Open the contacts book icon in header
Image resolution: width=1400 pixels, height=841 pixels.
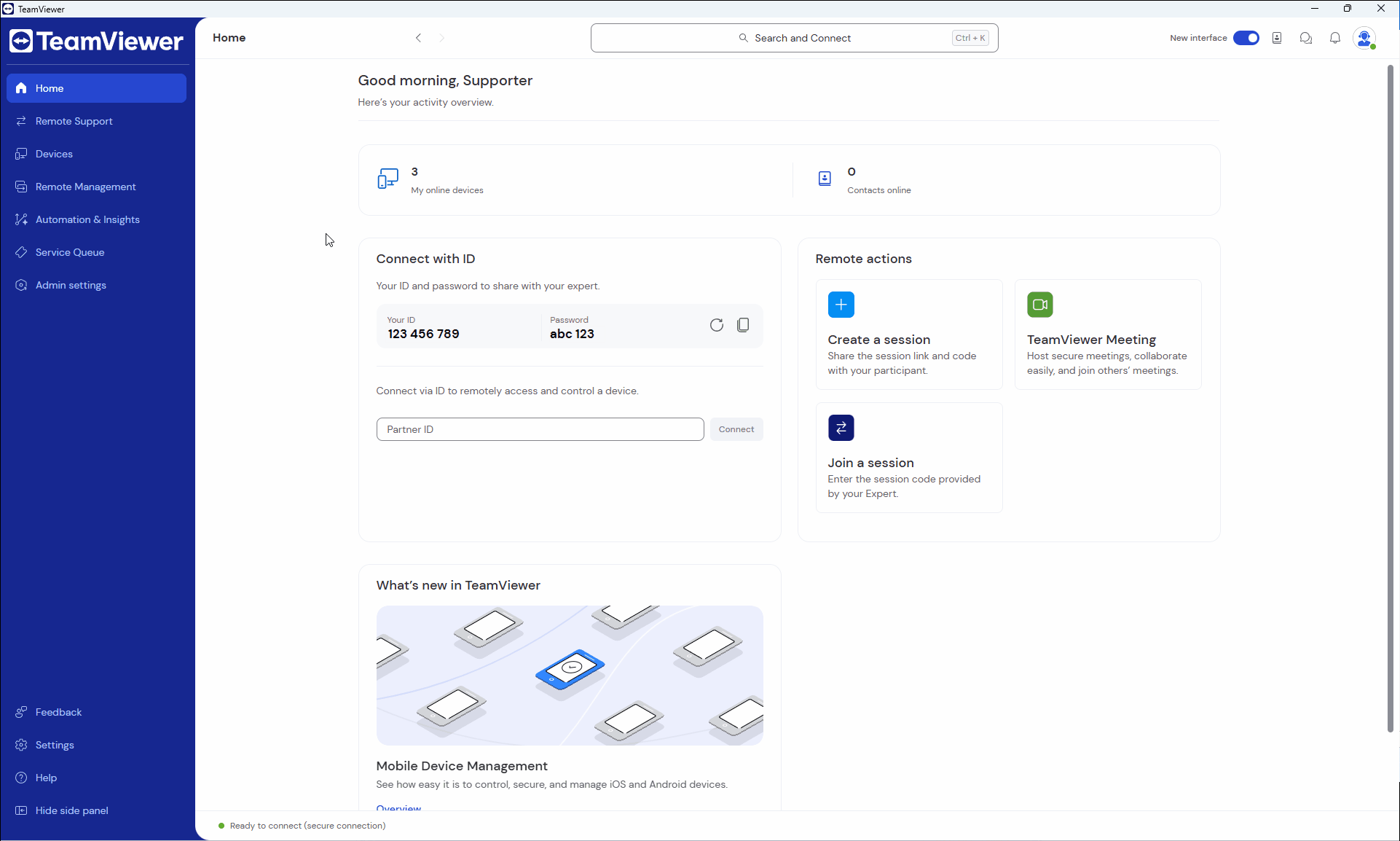1277,38
